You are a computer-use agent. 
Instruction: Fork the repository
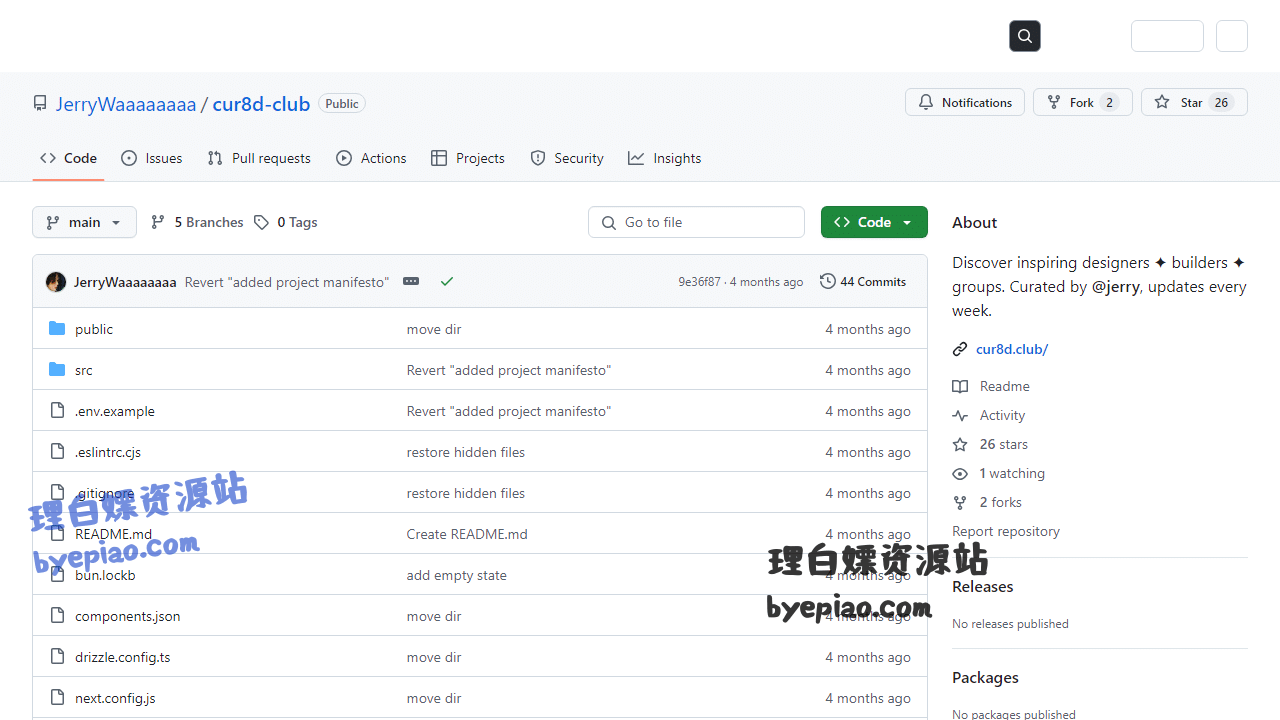coord(1082,102)
